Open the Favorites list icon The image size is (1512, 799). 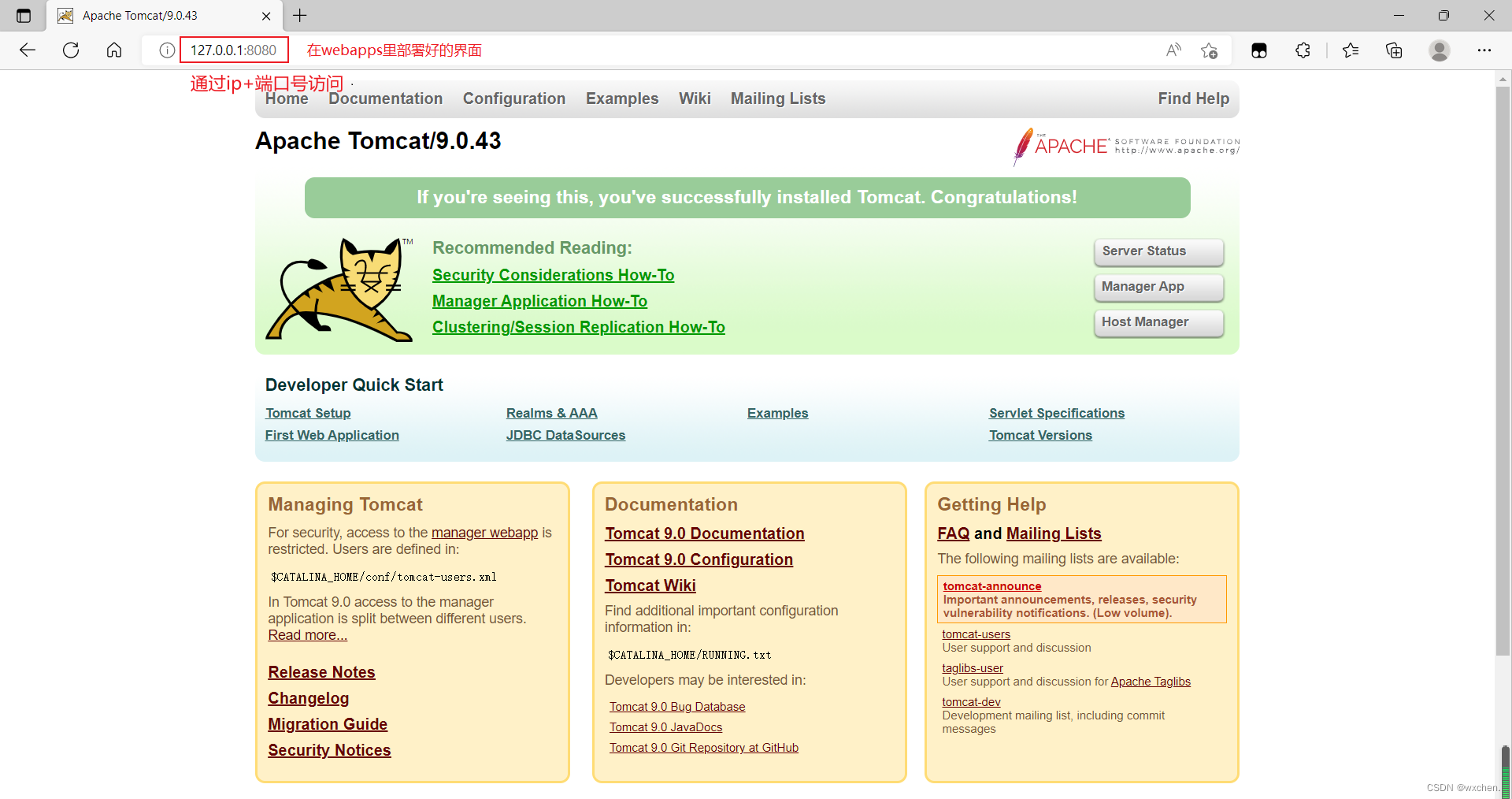[x=1351, y=50]
